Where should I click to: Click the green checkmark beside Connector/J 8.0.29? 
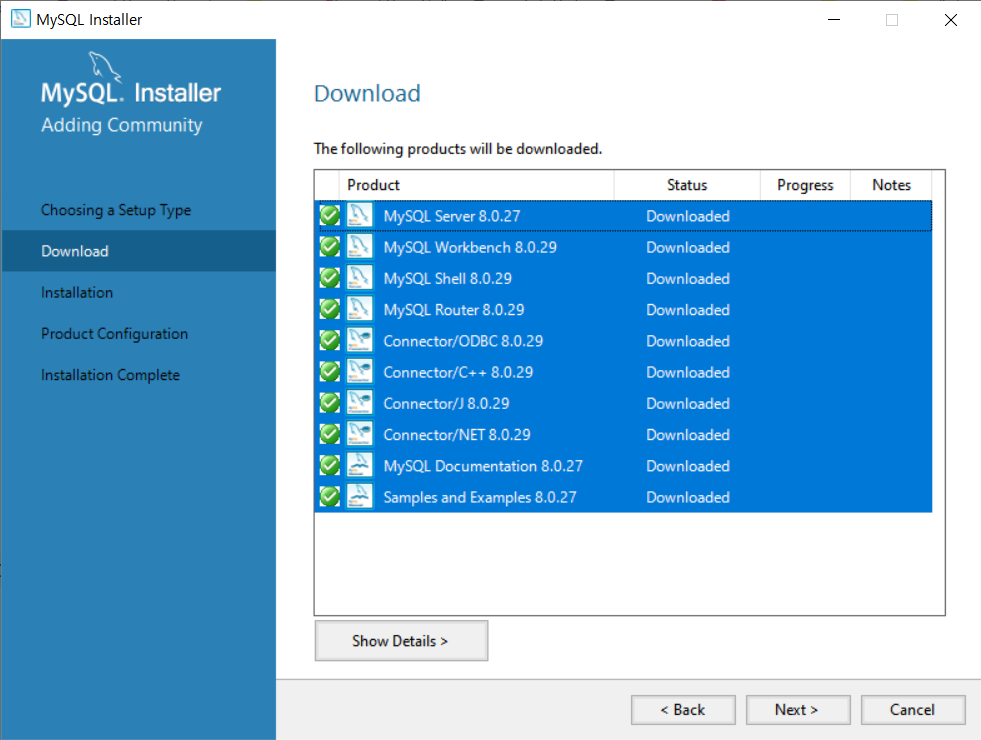[x=330, y=403]
